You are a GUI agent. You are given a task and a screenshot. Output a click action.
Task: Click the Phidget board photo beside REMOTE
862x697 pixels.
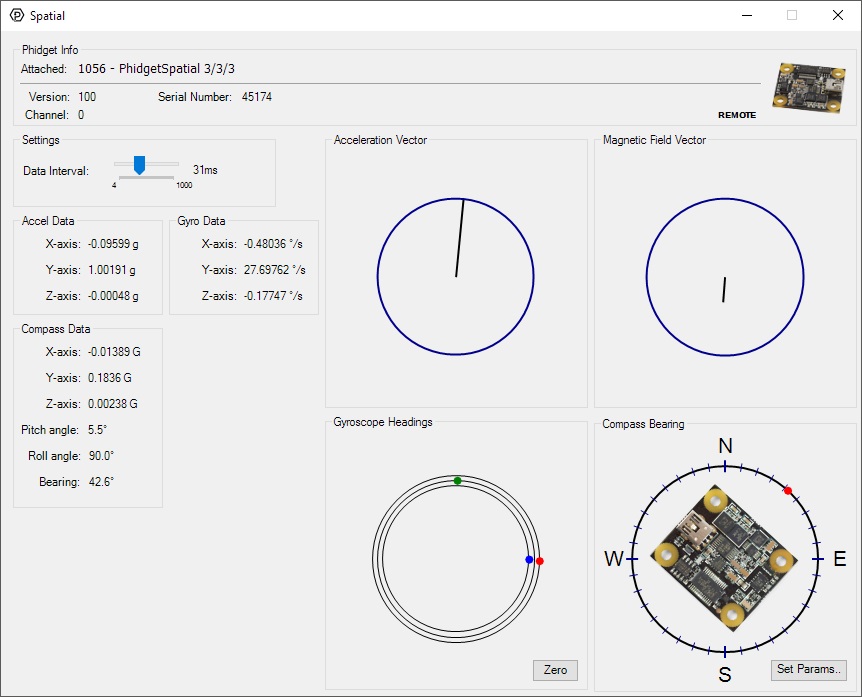[x=809, y=87]
